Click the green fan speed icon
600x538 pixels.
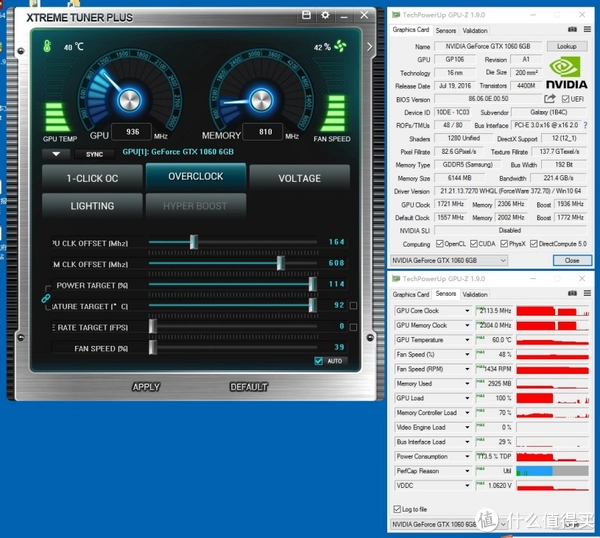point(340,46)
